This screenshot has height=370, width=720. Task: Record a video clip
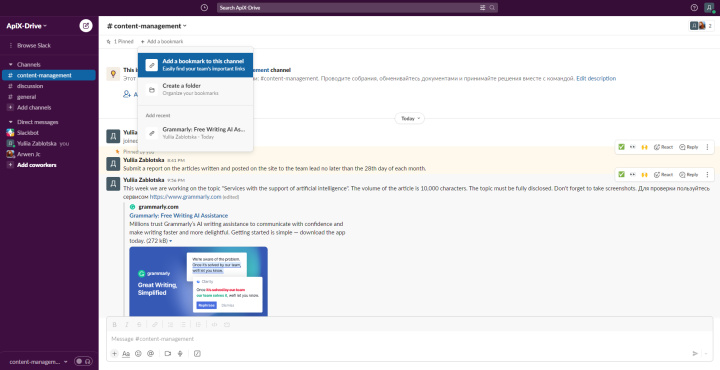[x=168, y=353]
